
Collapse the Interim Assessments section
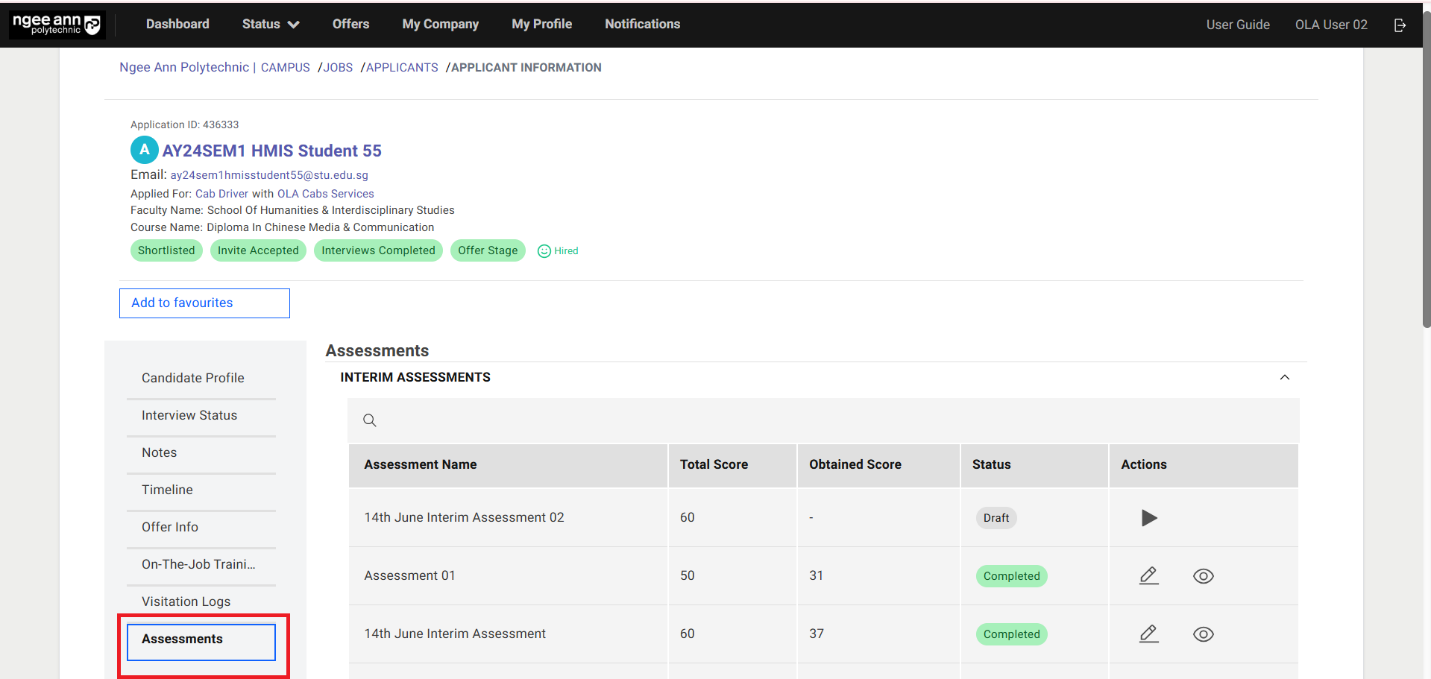1285,378
